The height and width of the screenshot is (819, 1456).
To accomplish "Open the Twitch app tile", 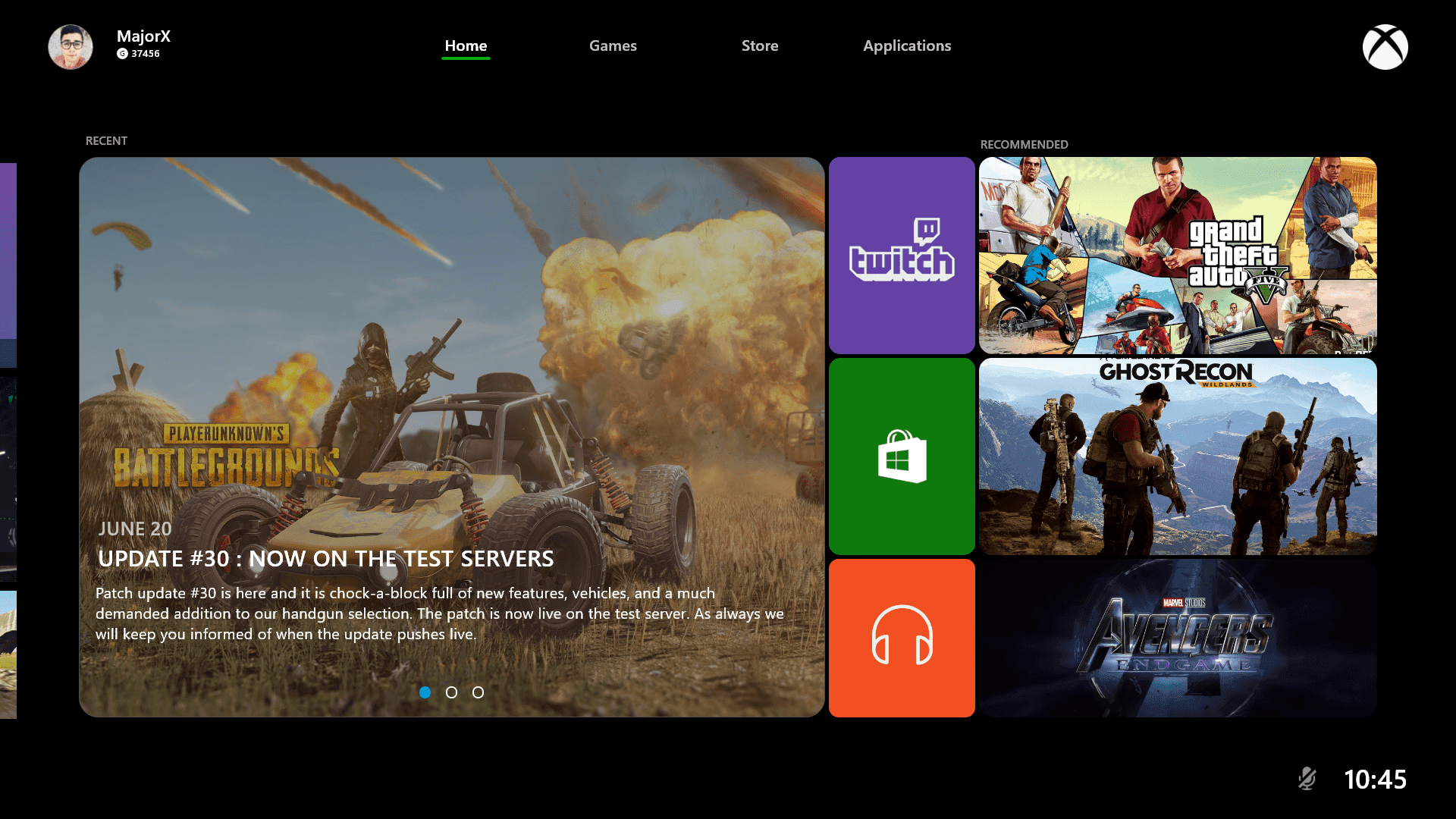I will coord(902,256).
